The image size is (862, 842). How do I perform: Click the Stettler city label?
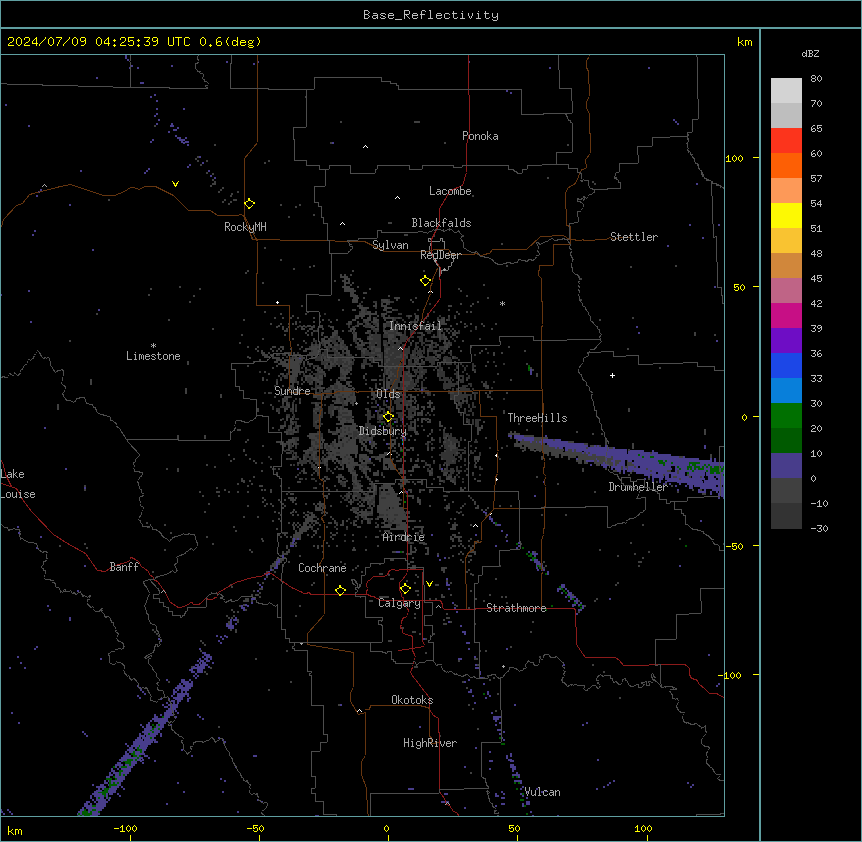(x=634, y=237)
